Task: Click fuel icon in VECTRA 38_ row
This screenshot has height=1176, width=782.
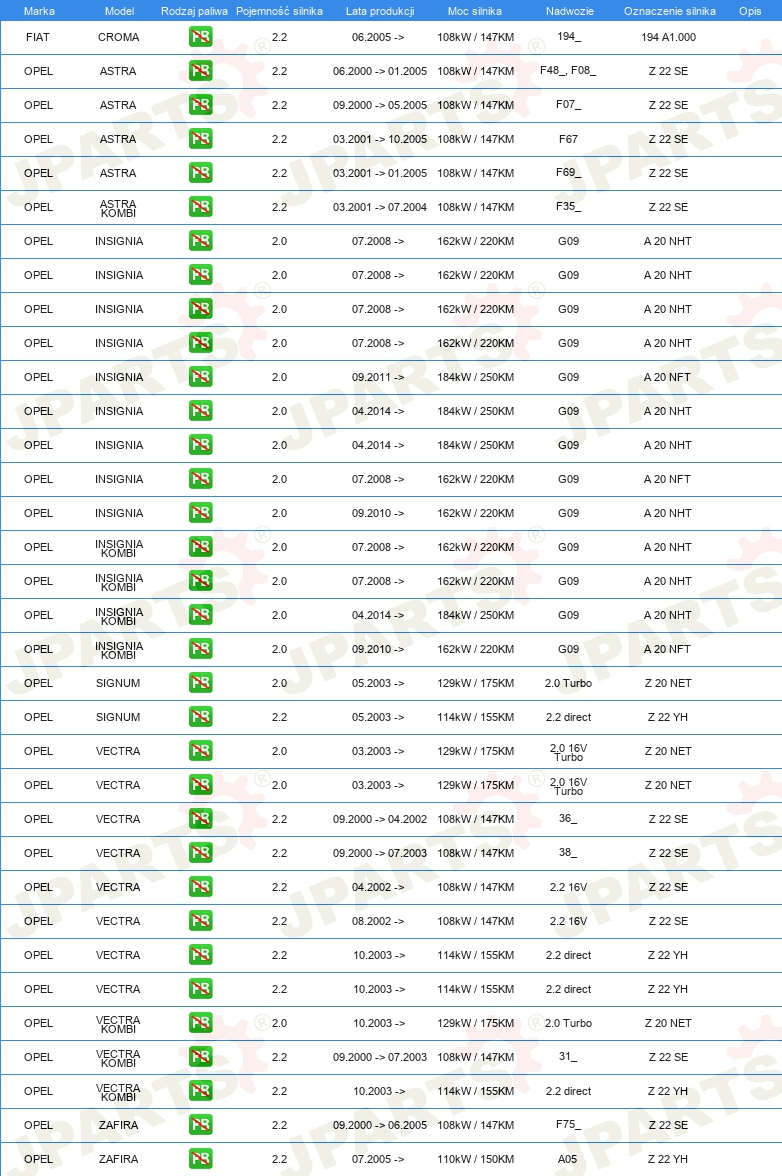Action: coord(200,853)
